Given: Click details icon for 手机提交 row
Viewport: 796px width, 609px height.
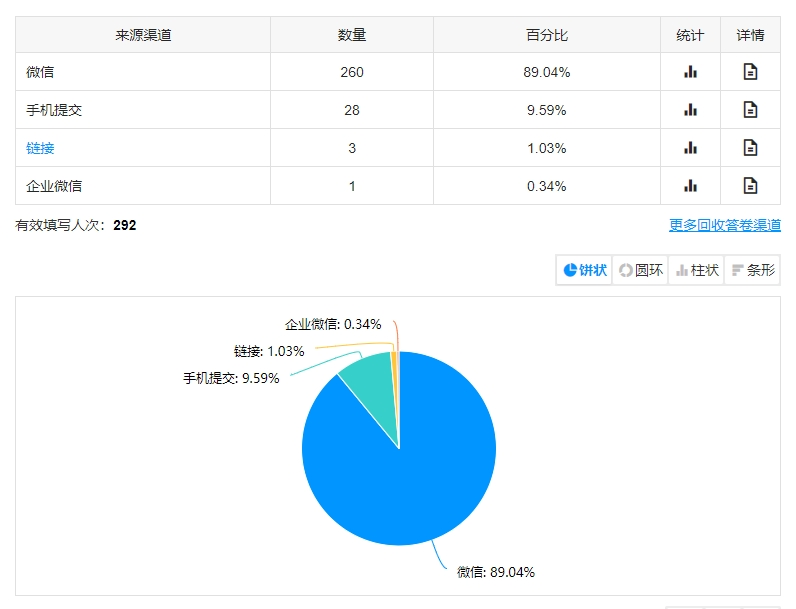Looking at the screenshot, I should (x=750, y=110).
